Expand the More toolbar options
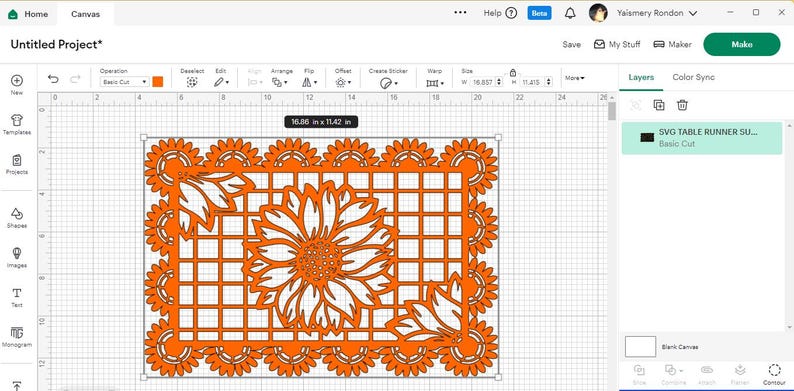This screenshot has width=794, height=391. coord(575,78)
